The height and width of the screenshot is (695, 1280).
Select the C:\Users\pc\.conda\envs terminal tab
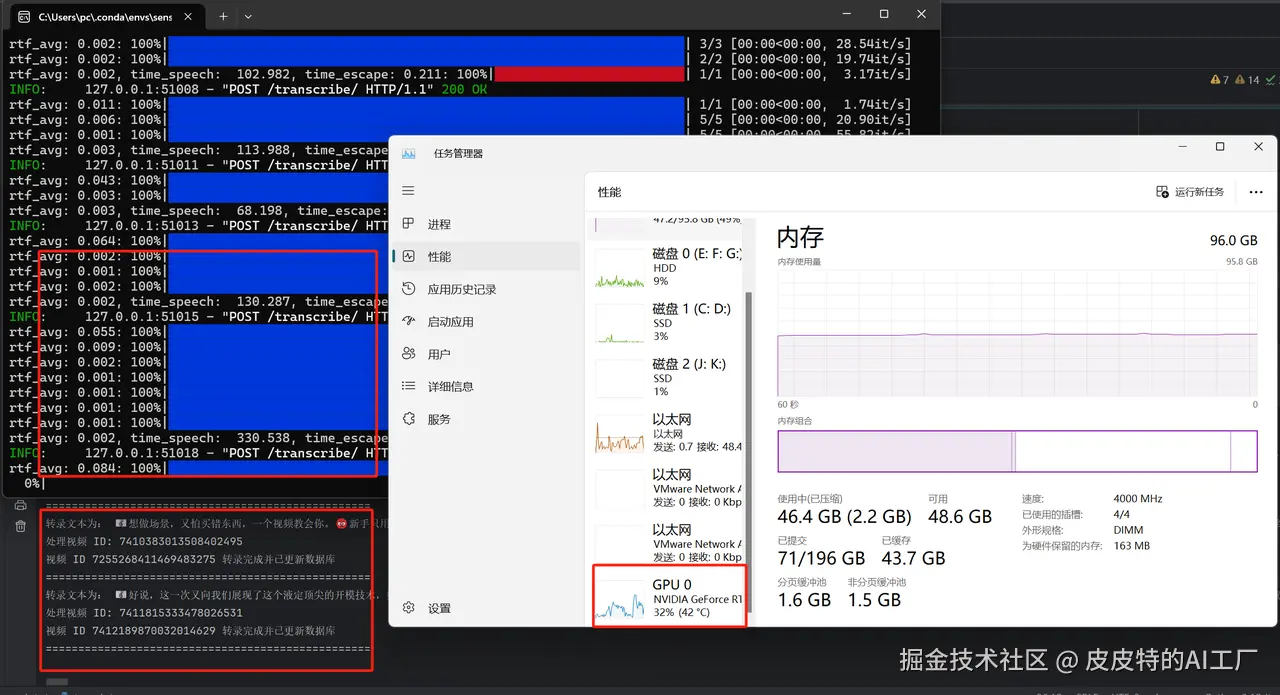[x=107, y=16]
